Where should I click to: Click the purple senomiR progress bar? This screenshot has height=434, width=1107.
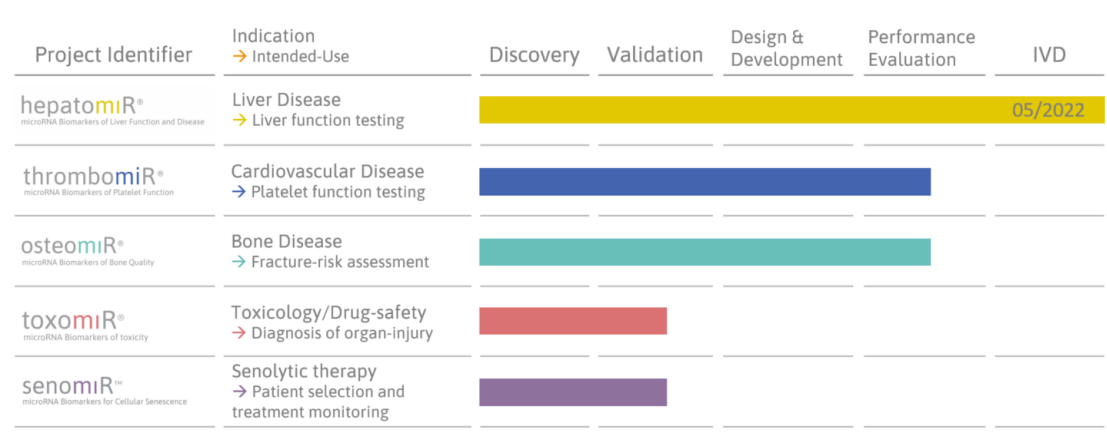(x=572, y=392)
